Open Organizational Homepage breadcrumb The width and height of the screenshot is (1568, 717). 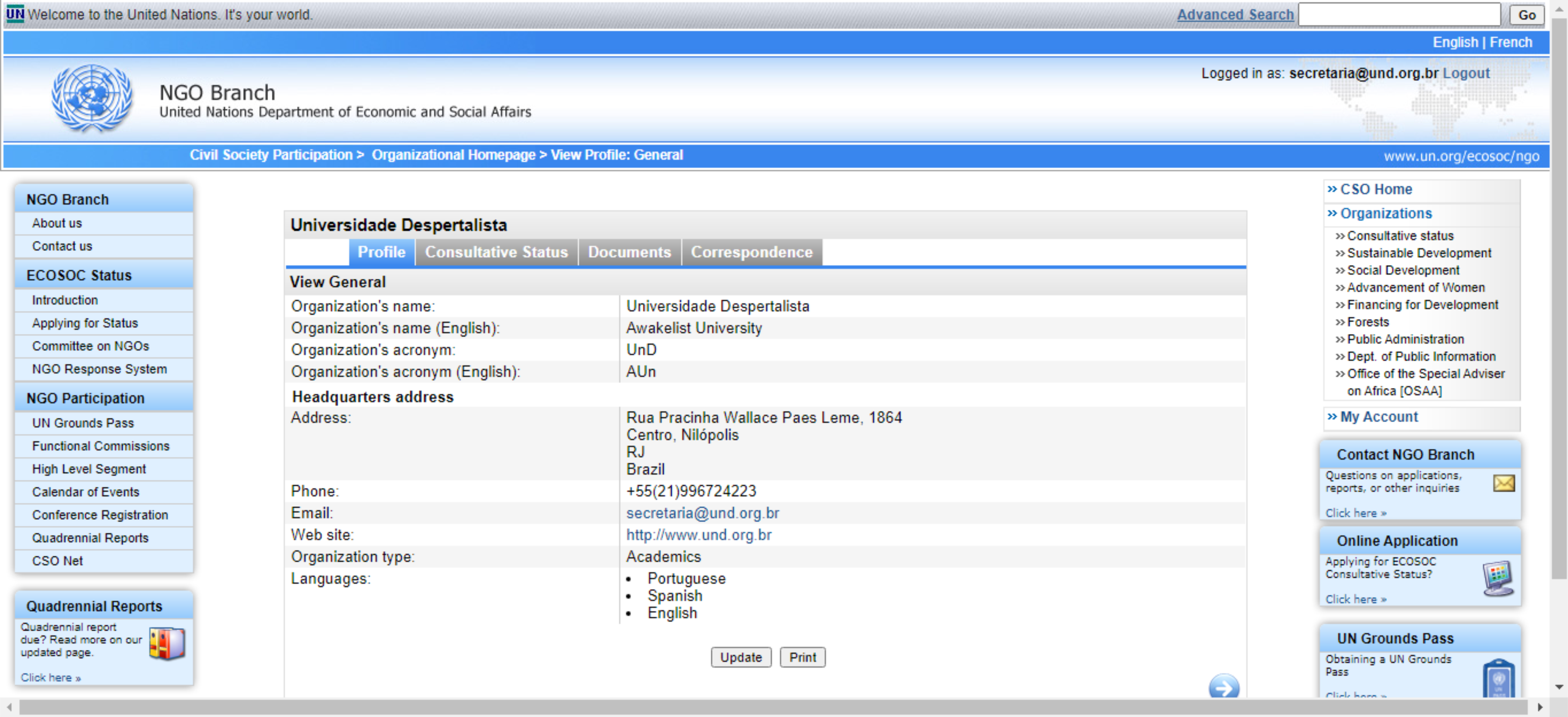[453, 155]
